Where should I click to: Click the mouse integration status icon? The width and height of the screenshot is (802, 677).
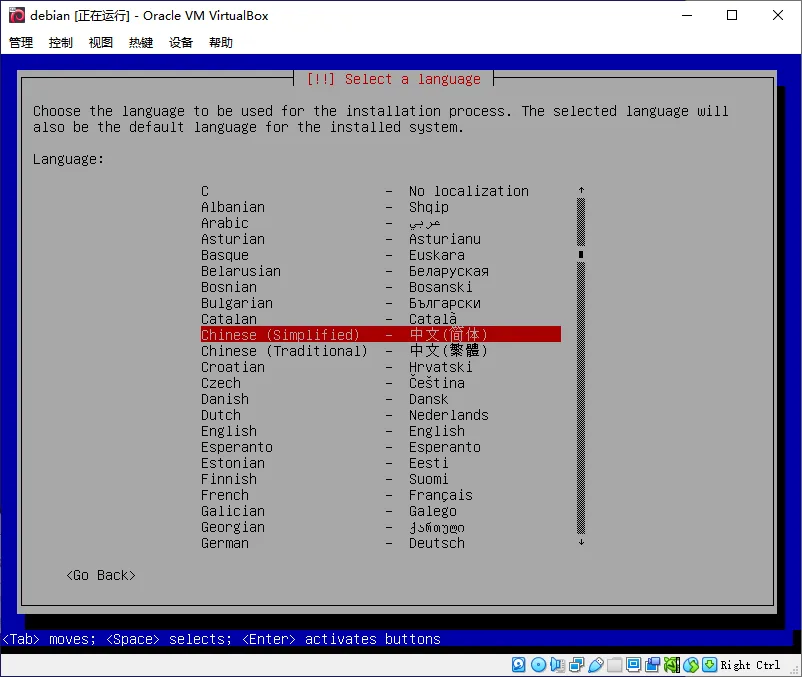[x=690, y=665]
